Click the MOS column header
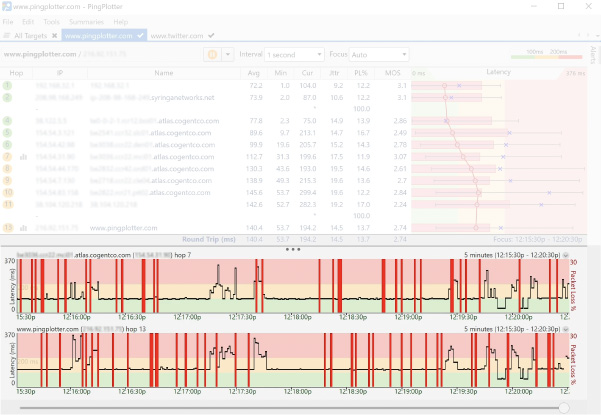The image size is (601, 415). (392, 73)
